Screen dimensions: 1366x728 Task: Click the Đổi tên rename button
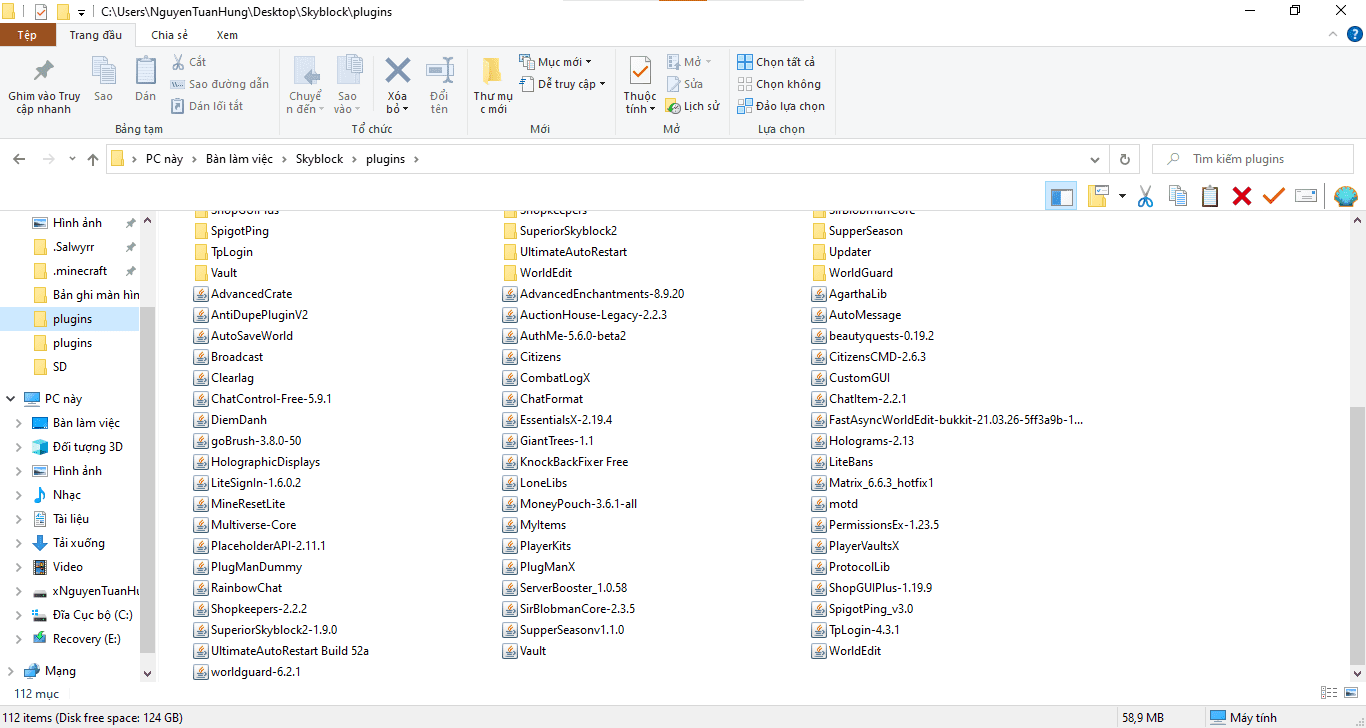[440, 85]
